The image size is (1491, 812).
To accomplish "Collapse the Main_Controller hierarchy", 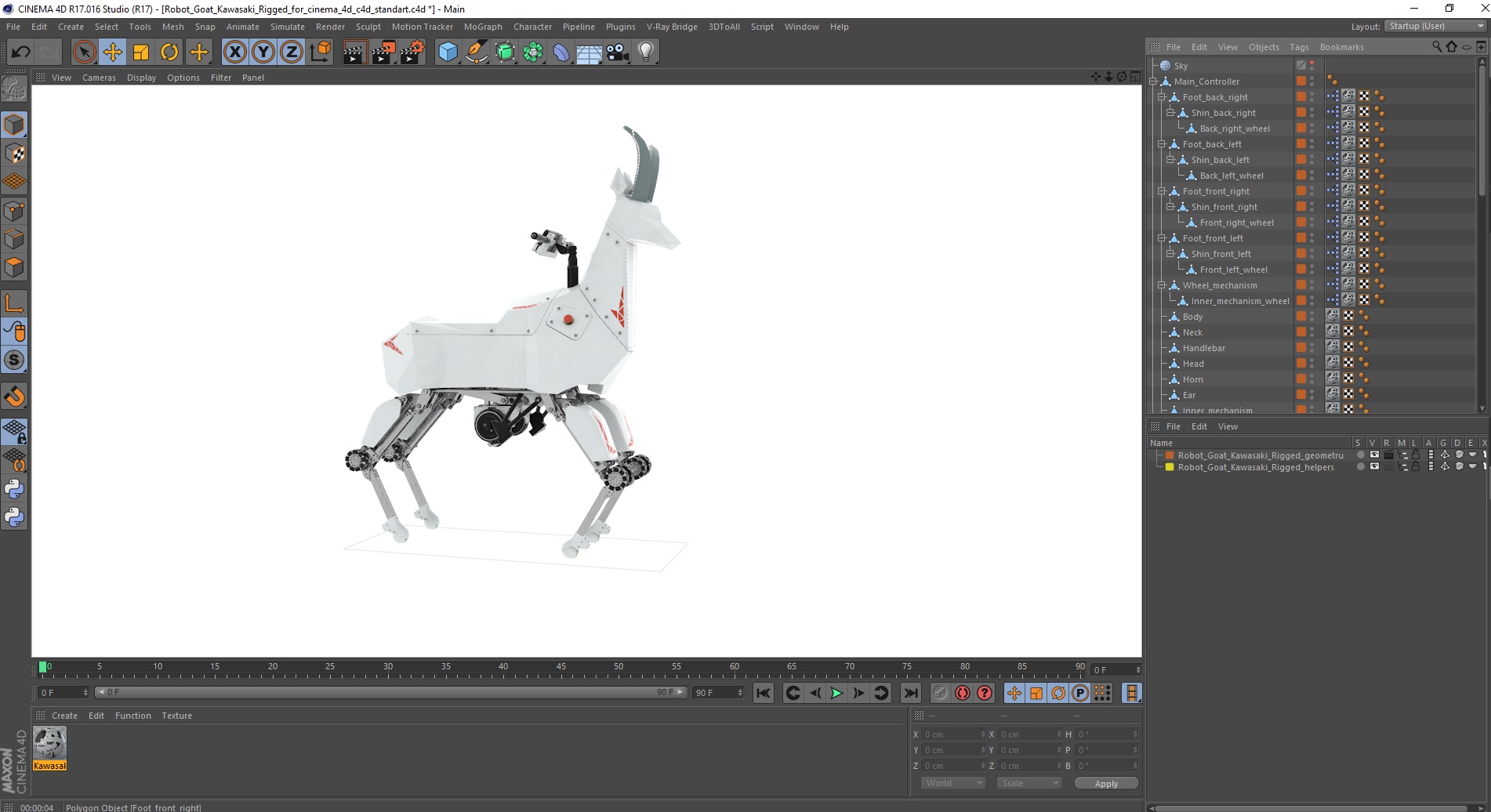I will tap(1153, 82).
